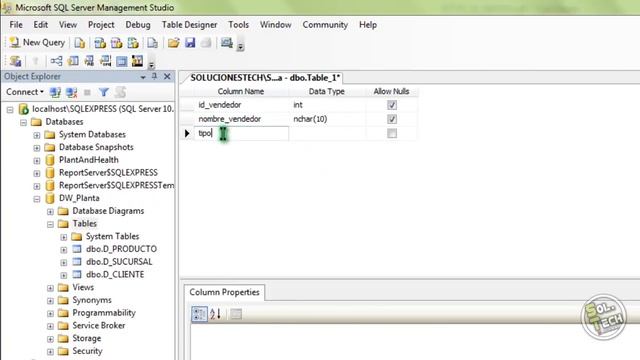Screen dimensions: 640x360
Task: Select the Service Broker folder
Action: tap(99, 325)
